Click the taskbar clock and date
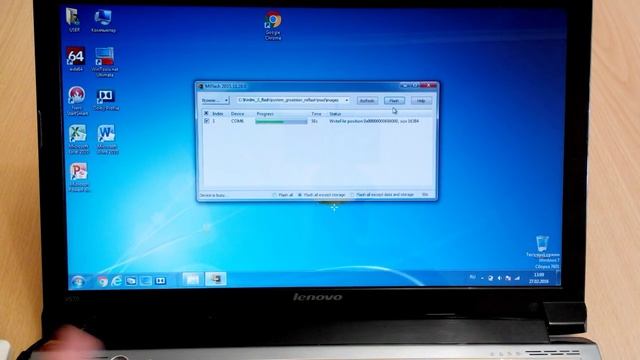The image size is (640, 360). 539,278
